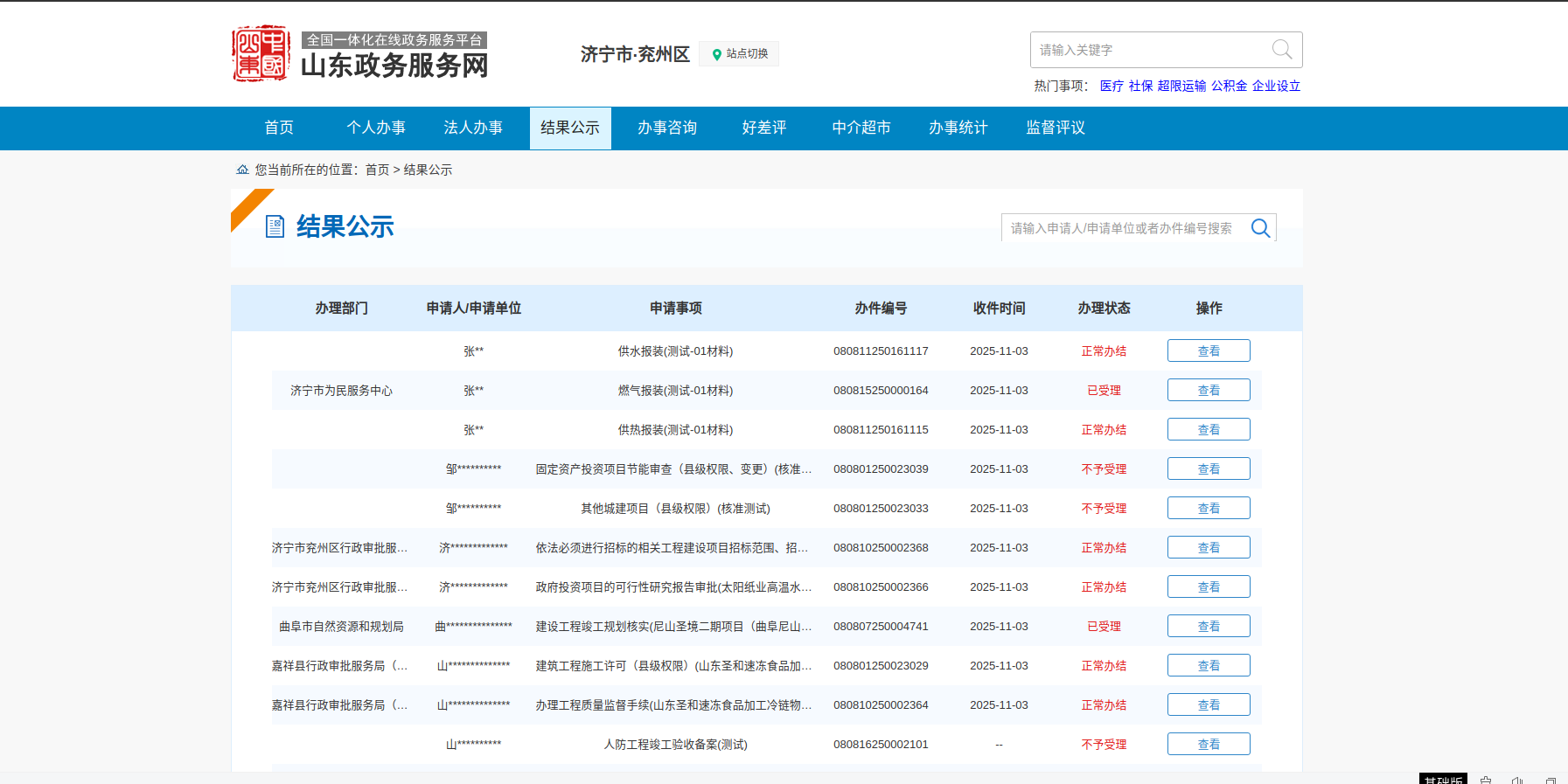Open the 办事咨询 menu item
The width and height of the screenshot is (1568, 784).
pos(667,128)
